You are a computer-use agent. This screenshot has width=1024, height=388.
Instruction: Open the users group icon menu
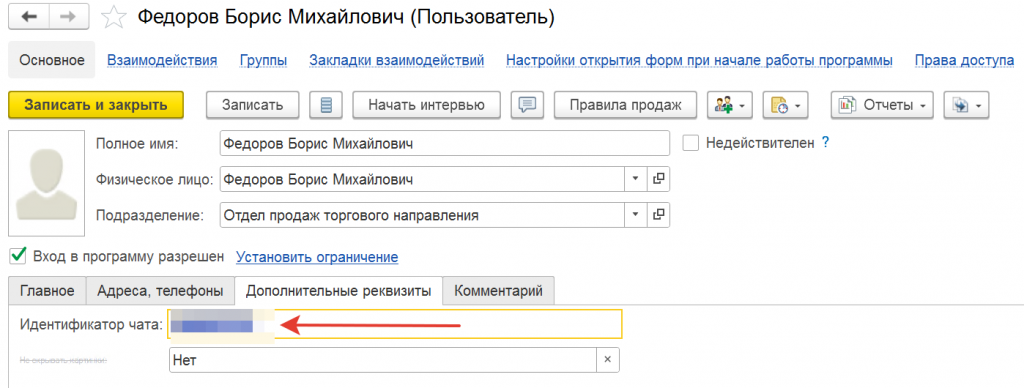pyautogui.click(x=730, y=105)
